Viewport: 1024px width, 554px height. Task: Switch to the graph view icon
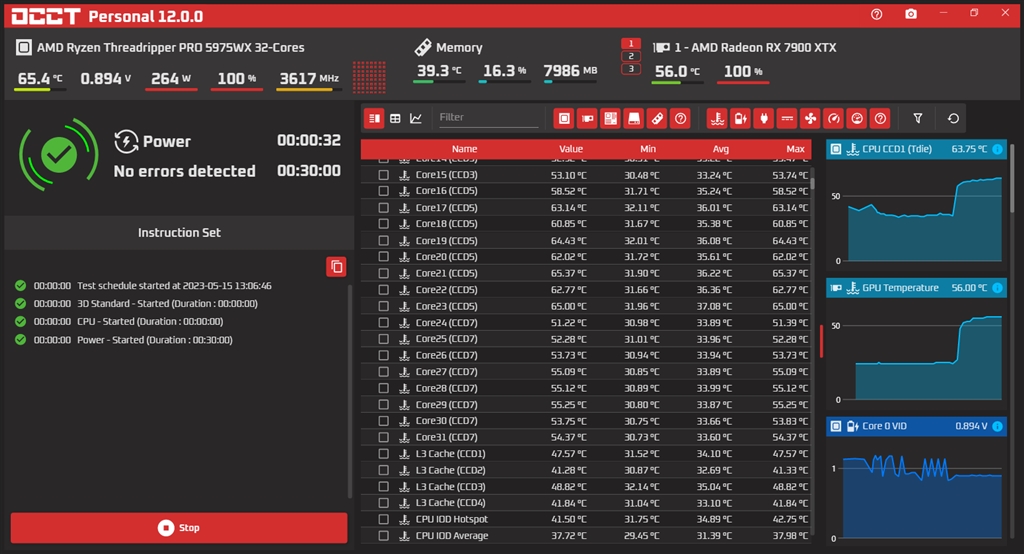pyautogui.click(x=416, y=118)
